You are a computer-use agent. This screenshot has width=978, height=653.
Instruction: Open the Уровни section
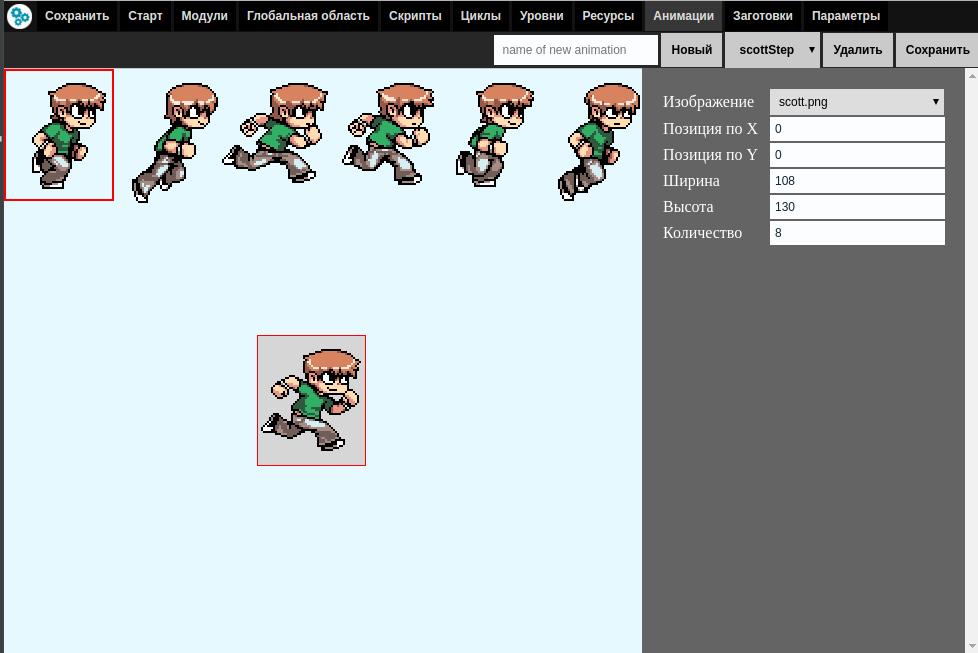(541, 16)
